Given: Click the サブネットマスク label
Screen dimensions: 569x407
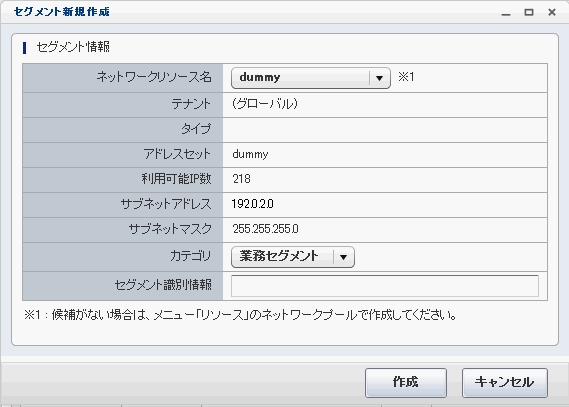Looking at the screenshot, I should pyautogui.click(x=170, y=229).
